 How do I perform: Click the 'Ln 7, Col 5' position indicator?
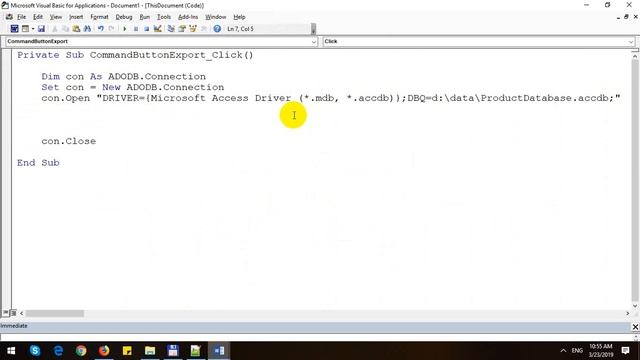click(x=240, y=29)
